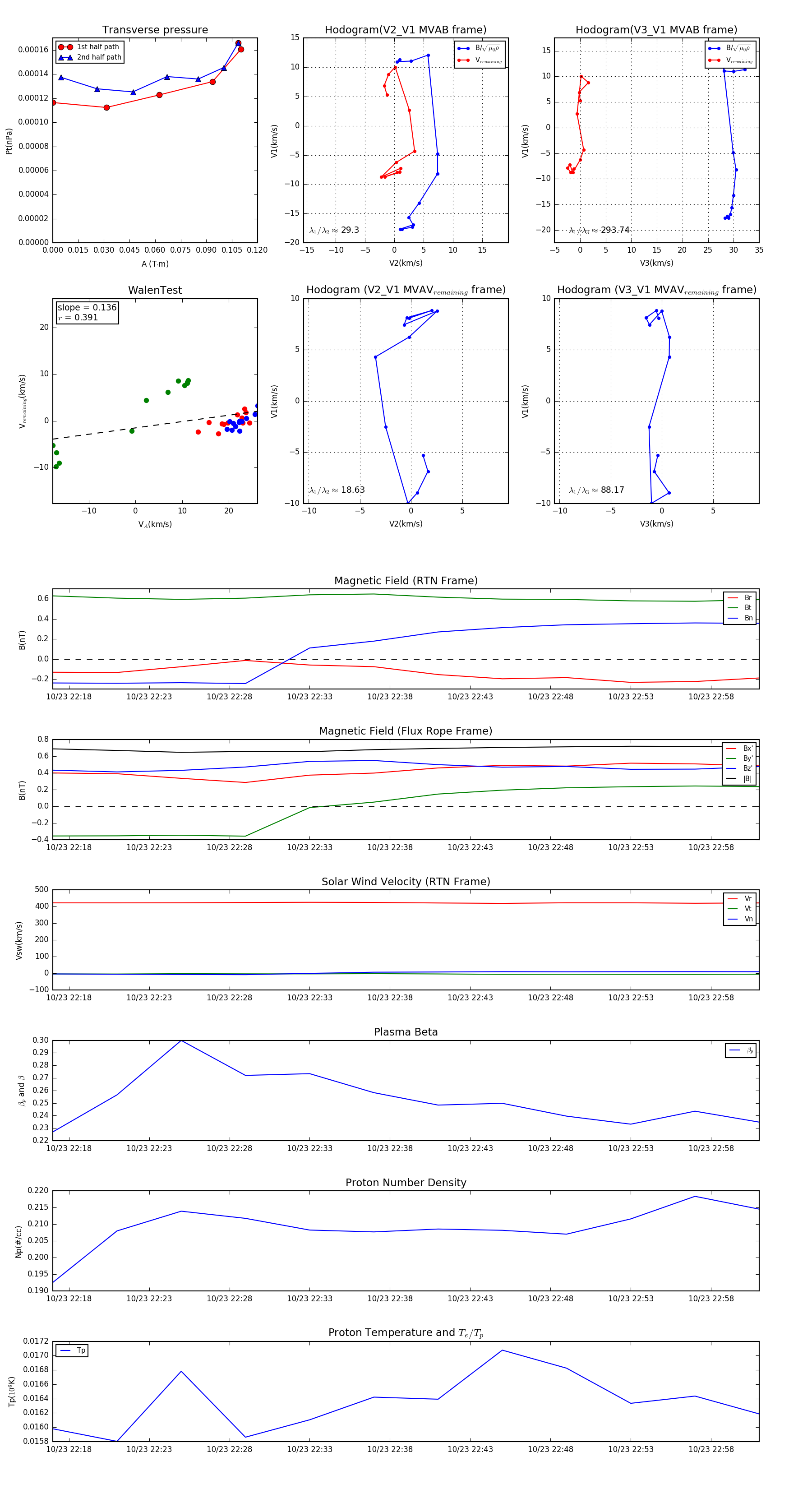Viewport: 812px width, 1489px height.
Task: Click the λ1/λ3 ≈ 88.17 annotation
Action: pos(596,490)
